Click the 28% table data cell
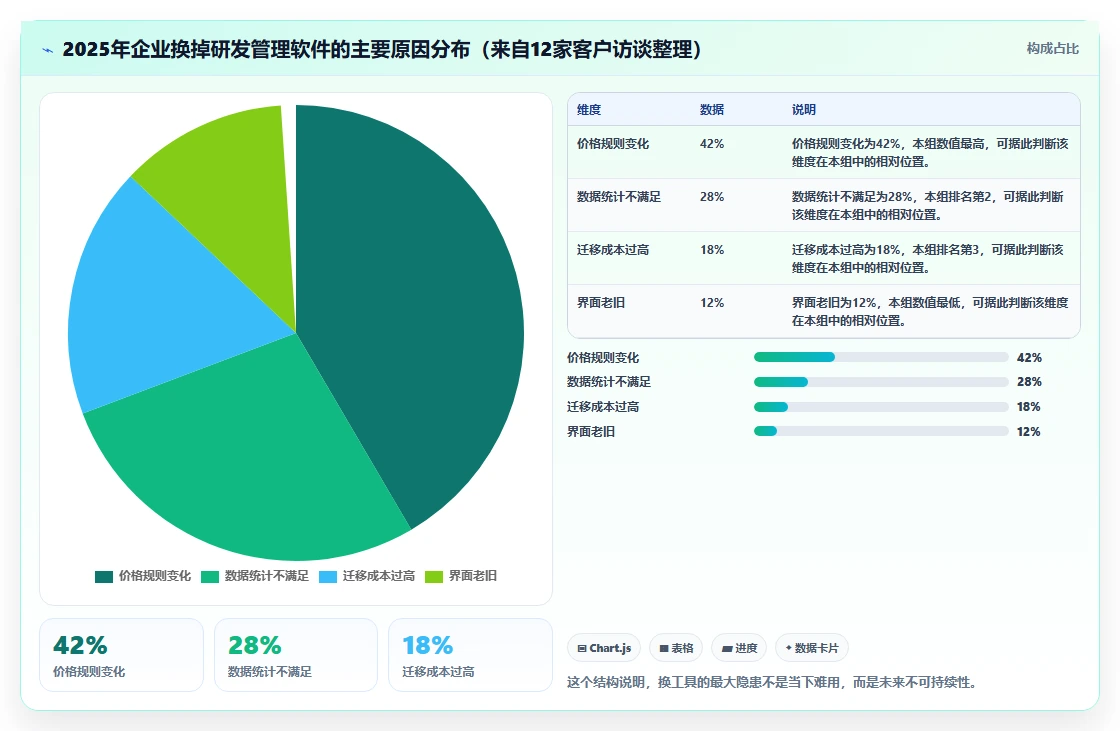This screenshot has width=1120, height=731. (x=711, y=197)
